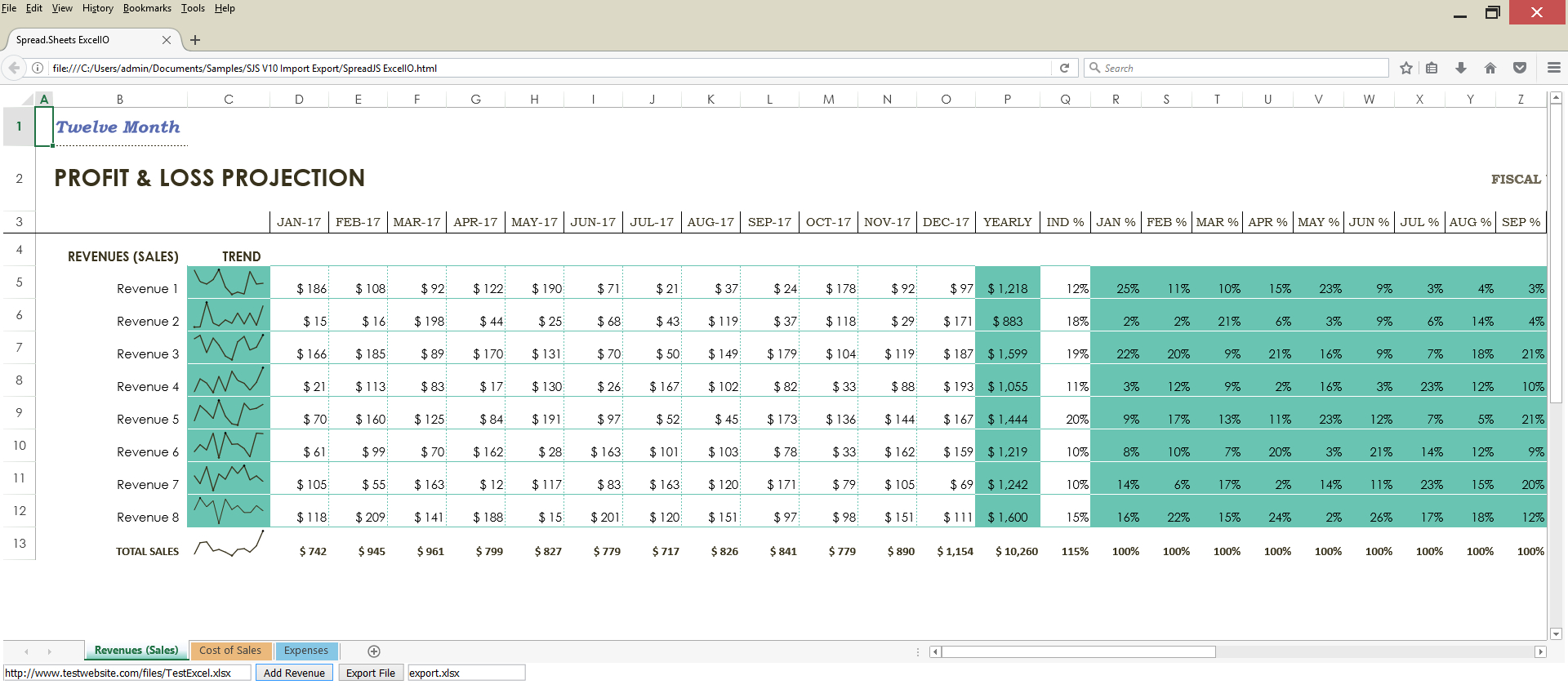Image resolution: width=1568 pixels, height=689 pixels.
Task: Click the browser back arrow button
Action: coord(14,68)
